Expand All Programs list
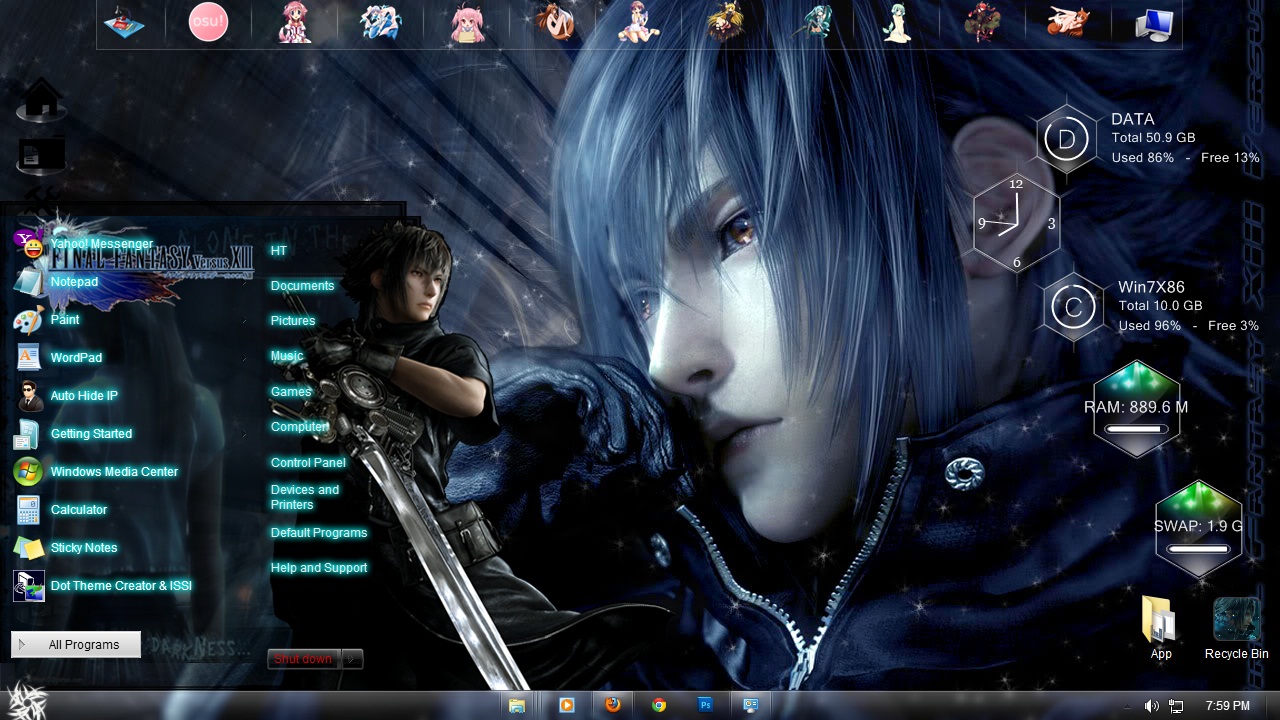The width and height of the screenshot is (1280, 720). pyautogui.click(x=76, y=645)
